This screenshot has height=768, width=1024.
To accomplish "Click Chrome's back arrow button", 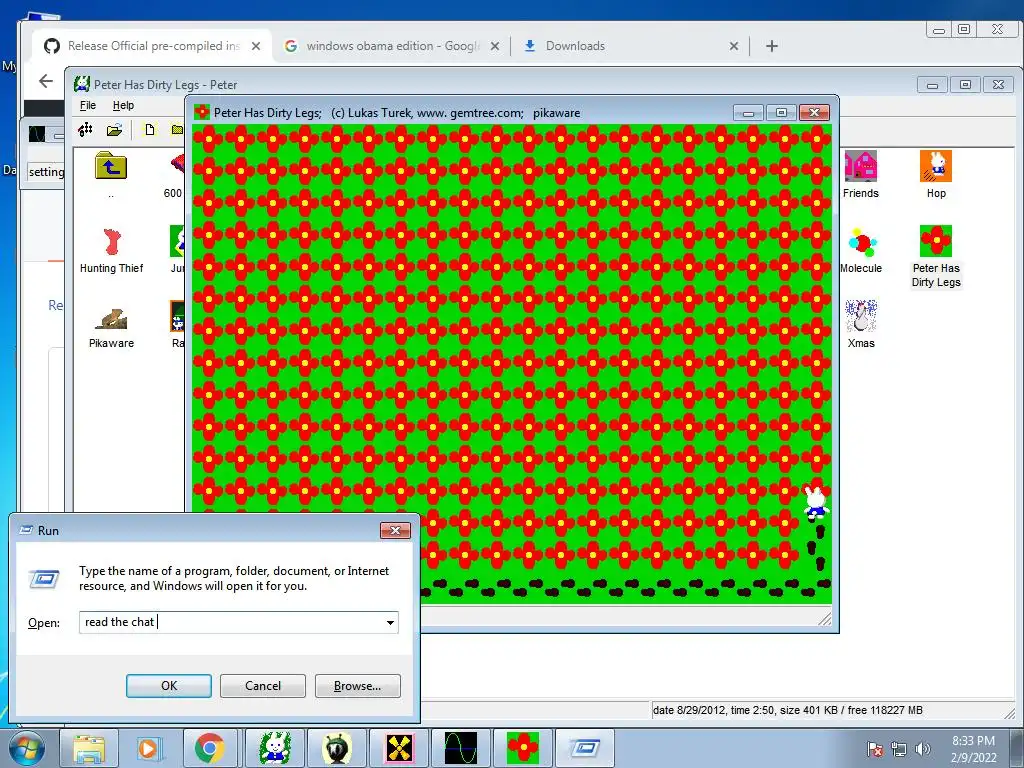I will click(x=46, y=81).
